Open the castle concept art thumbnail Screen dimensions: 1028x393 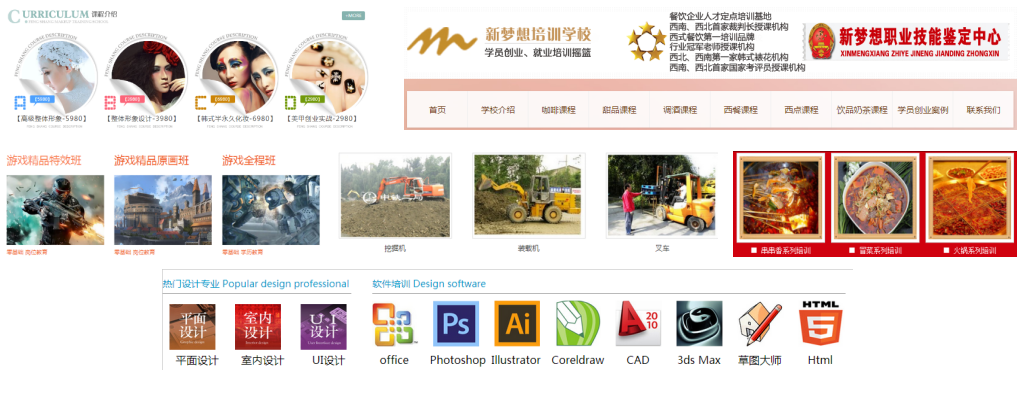pyautogui.click(x=163, y=210)
